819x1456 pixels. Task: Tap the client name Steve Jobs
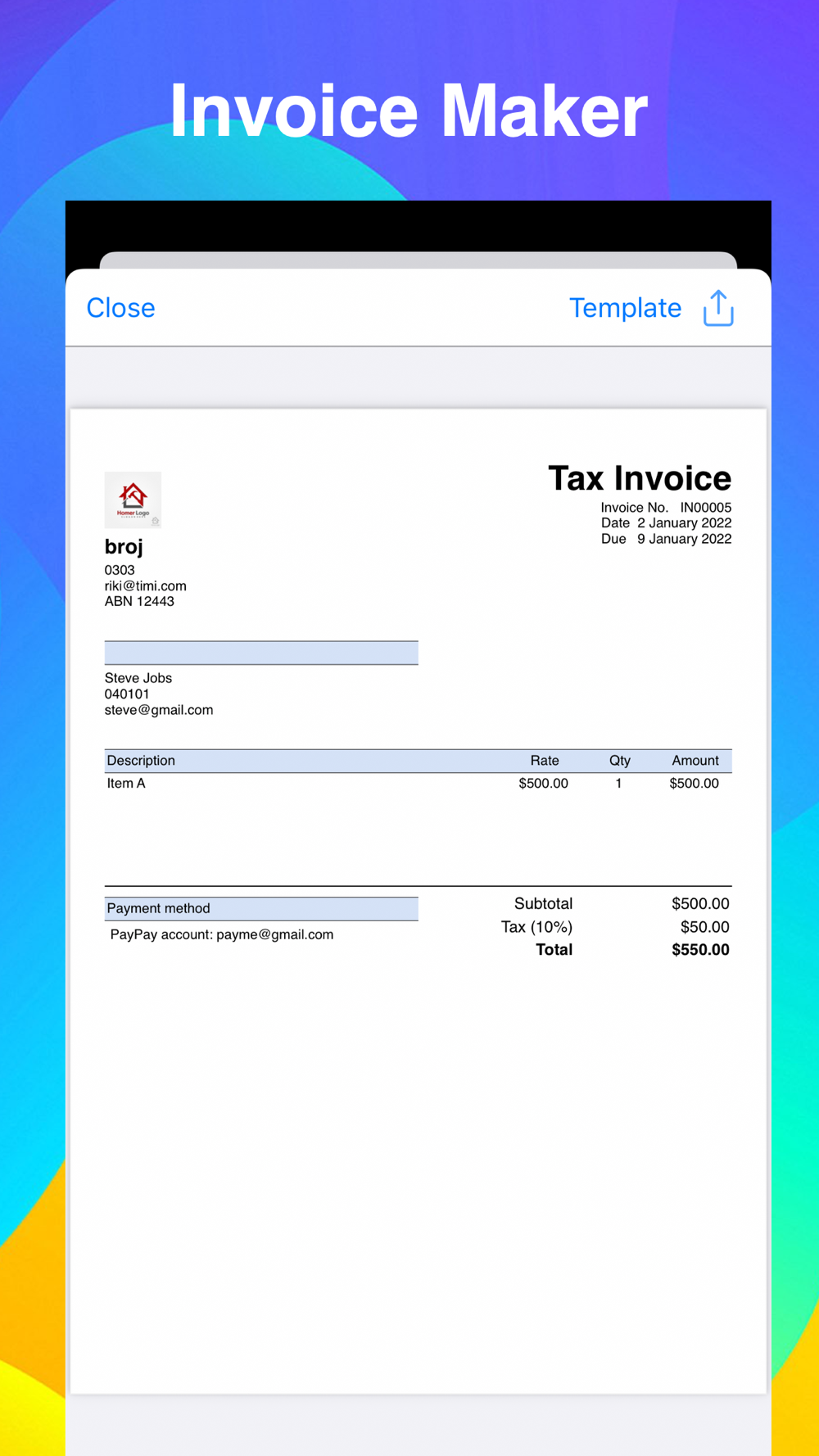click(x=138, y=678)
